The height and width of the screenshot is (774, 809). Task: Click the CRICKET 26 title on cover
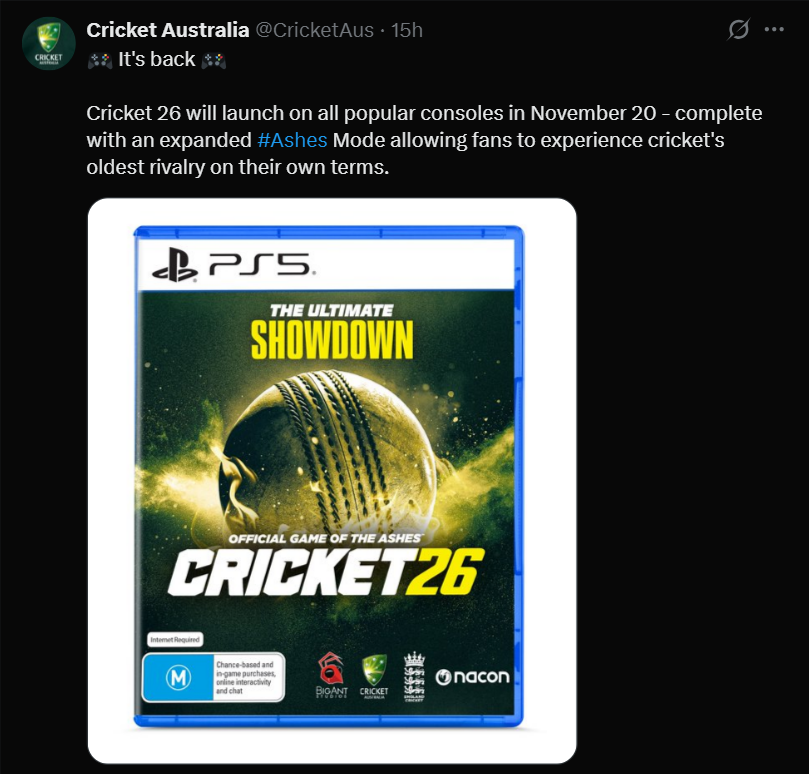pos(326,572)
